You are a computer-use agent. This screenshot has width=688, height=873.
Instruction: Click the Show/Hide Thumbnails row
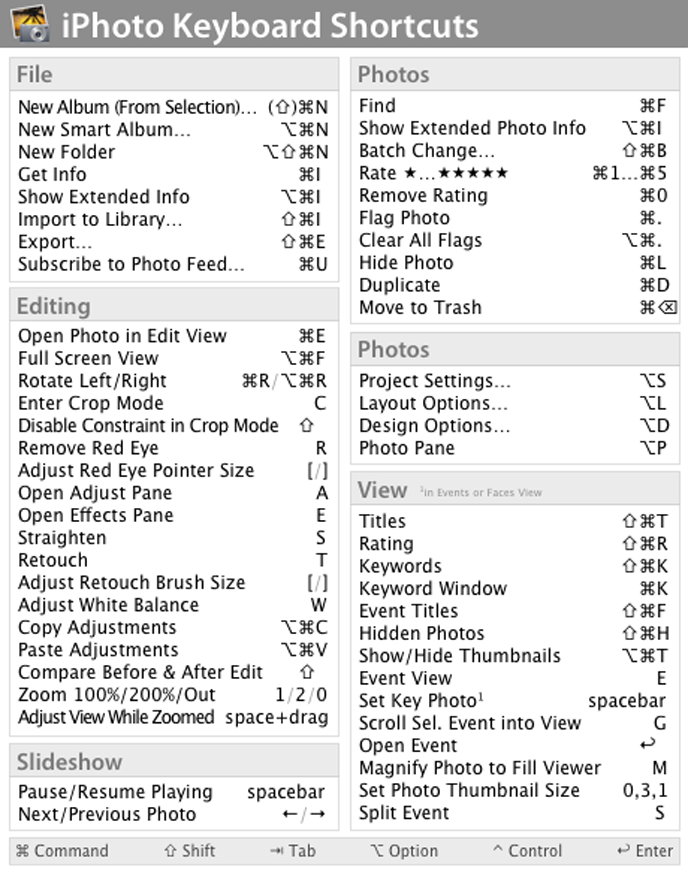coord(459,656)
